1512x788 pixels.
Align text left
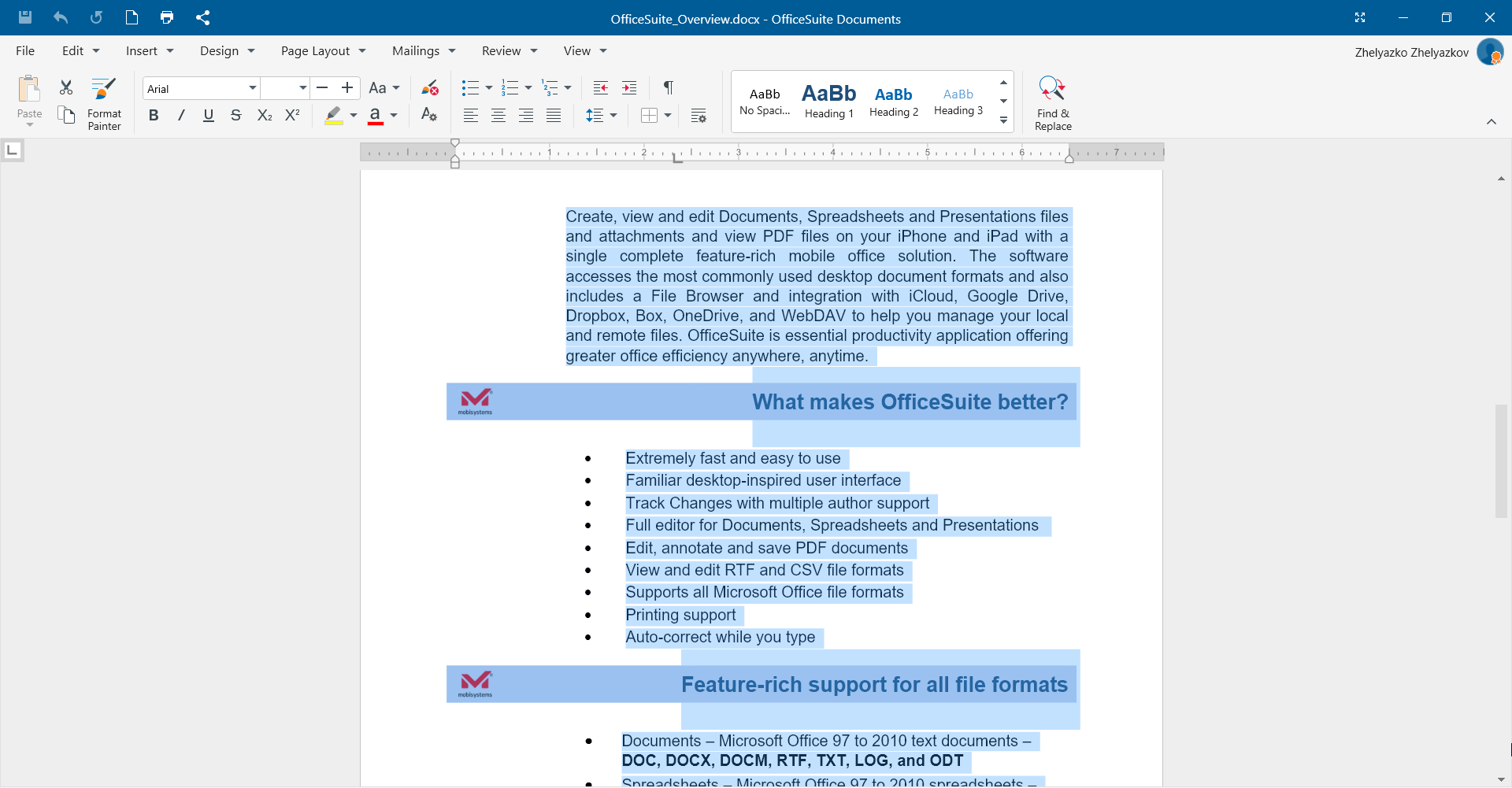471,116
